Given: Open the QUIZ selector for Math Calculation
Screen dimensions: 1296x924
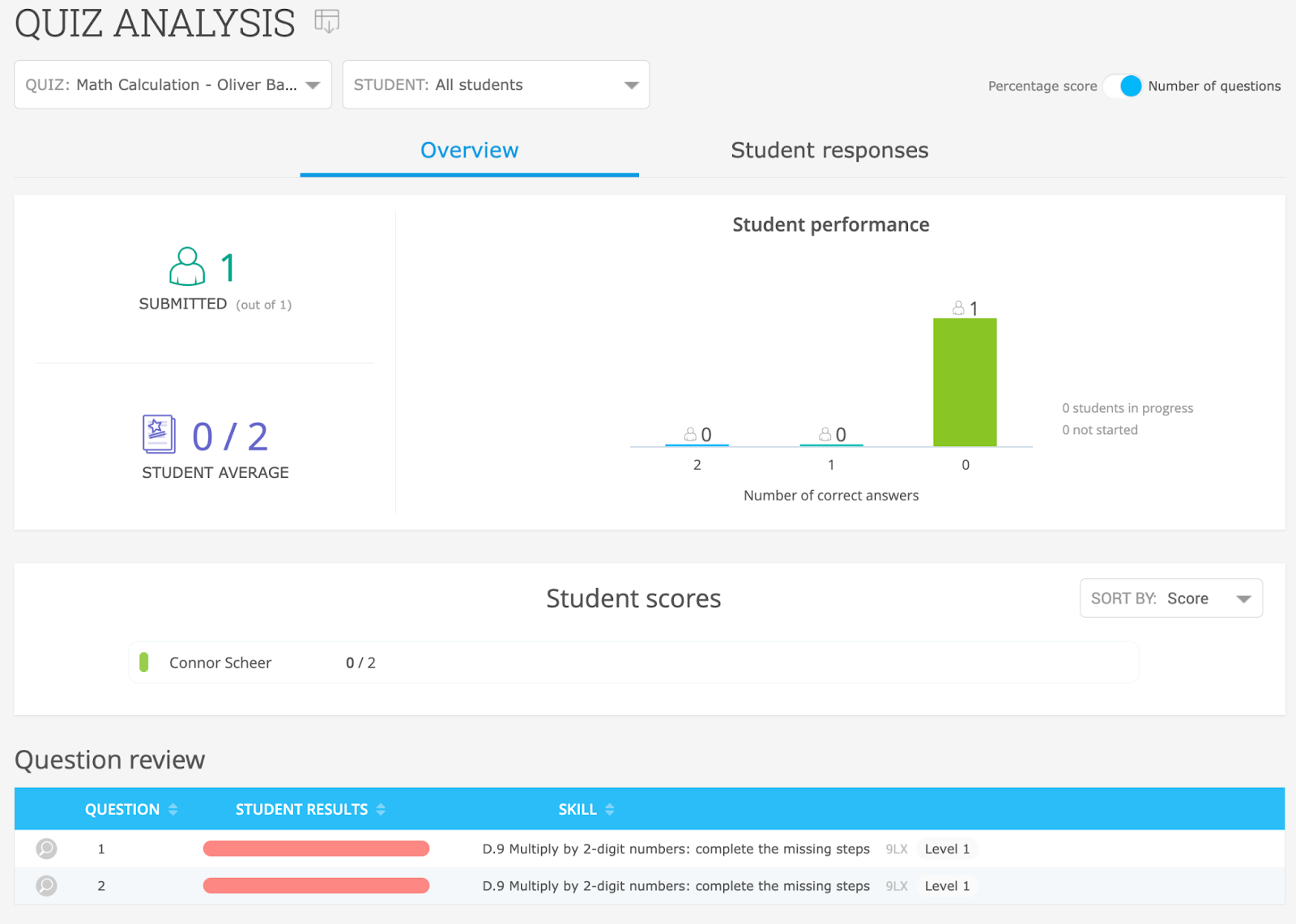Looking at the screenshot, I should click(x=172, y=84).
